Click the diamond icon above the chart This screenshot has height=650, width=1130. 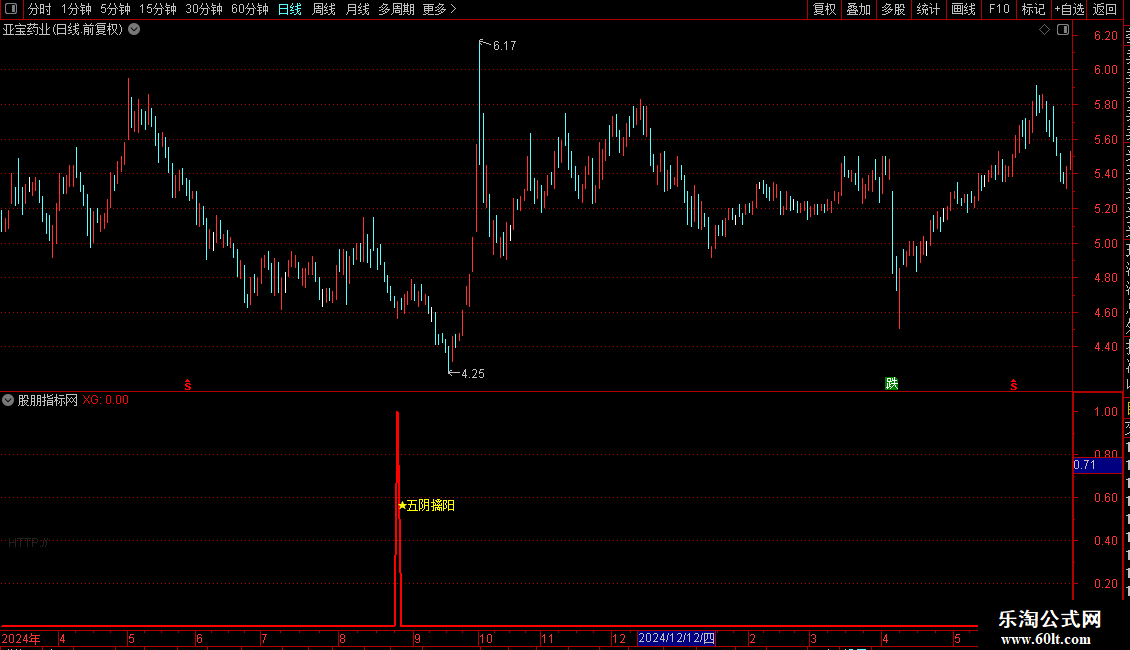[1044, 30]
